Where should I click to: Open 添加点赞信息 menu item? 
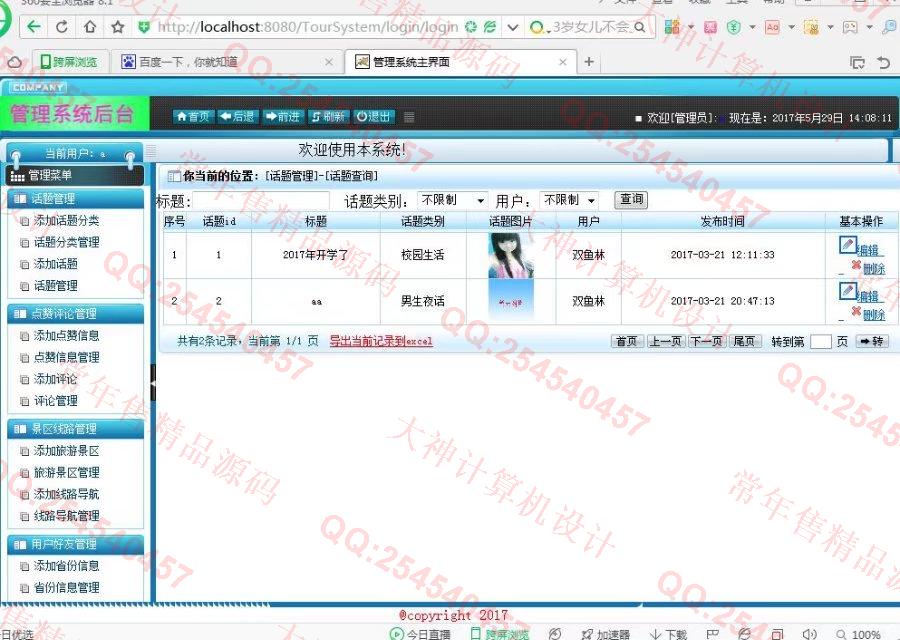tap(66, 335)
